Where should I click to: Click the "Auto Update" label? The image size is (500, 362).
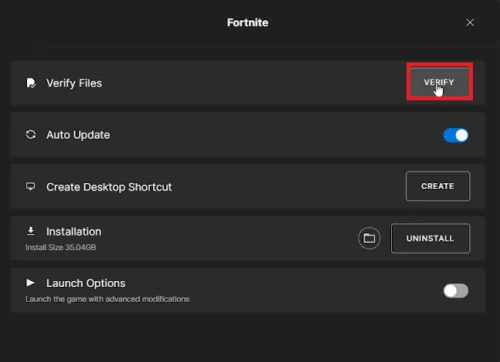click(x=78, y=135)
